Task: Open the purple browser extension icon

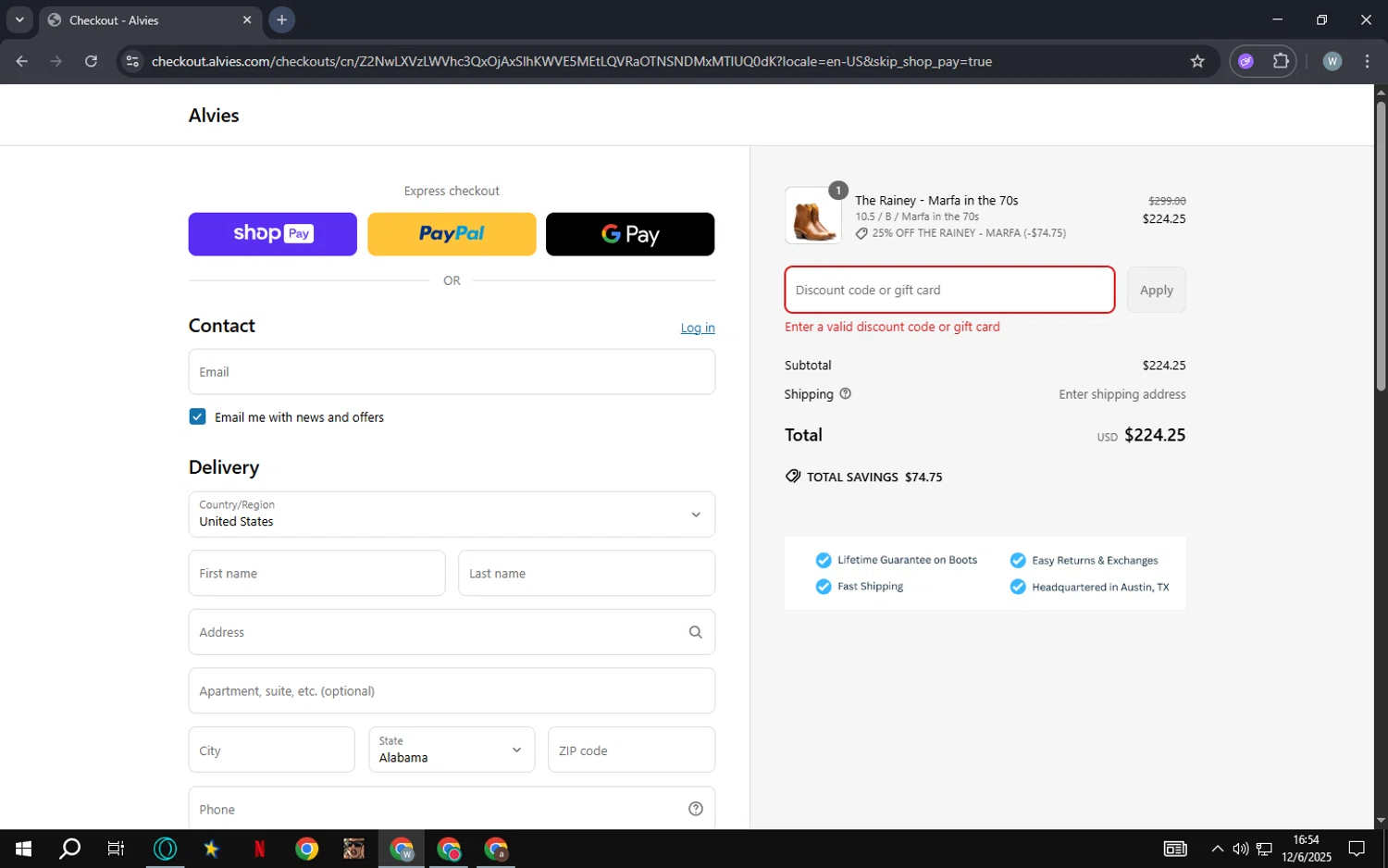Action: (1245, 61)
